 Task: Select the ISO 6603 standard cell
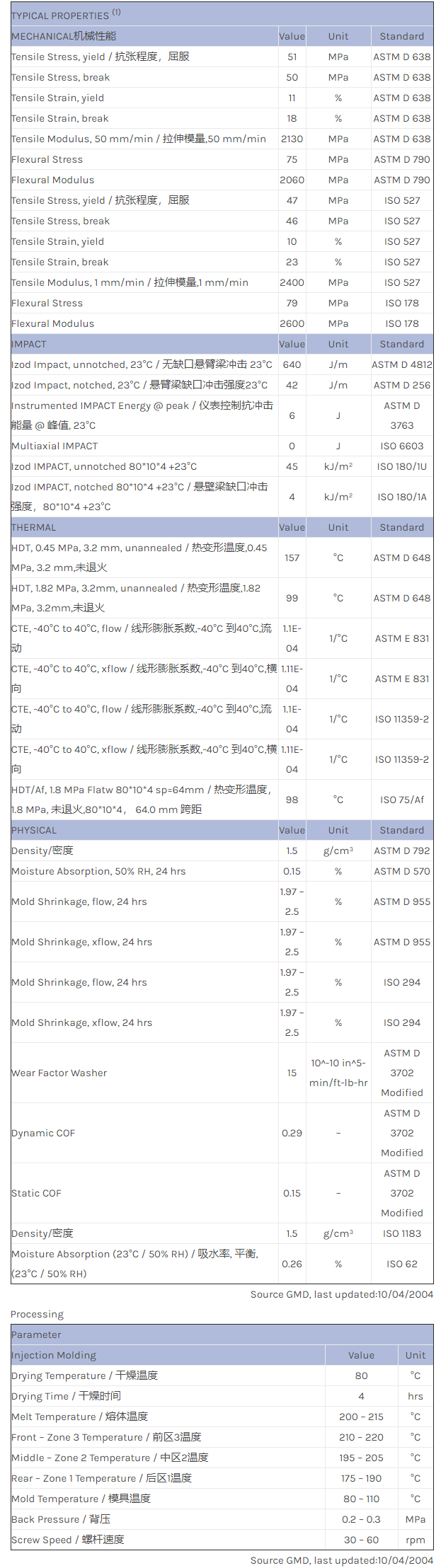(401, 446)
